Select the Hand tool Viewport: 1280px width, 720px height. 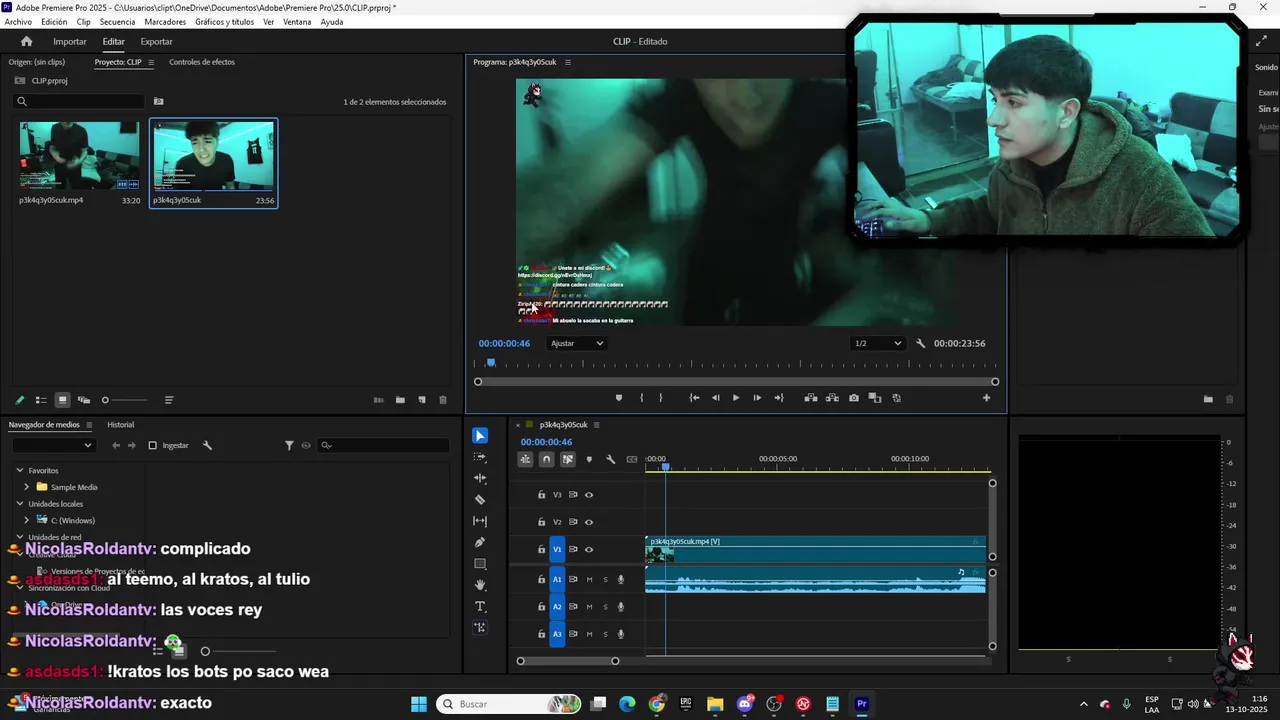click(x=480, y=585)
